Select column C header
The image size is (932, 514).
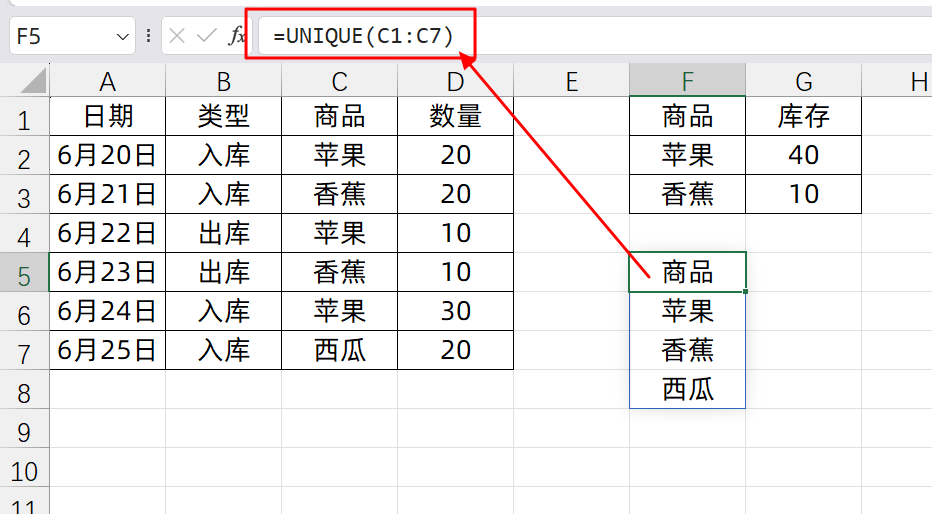pyautogui.click(x=339, y=81)
